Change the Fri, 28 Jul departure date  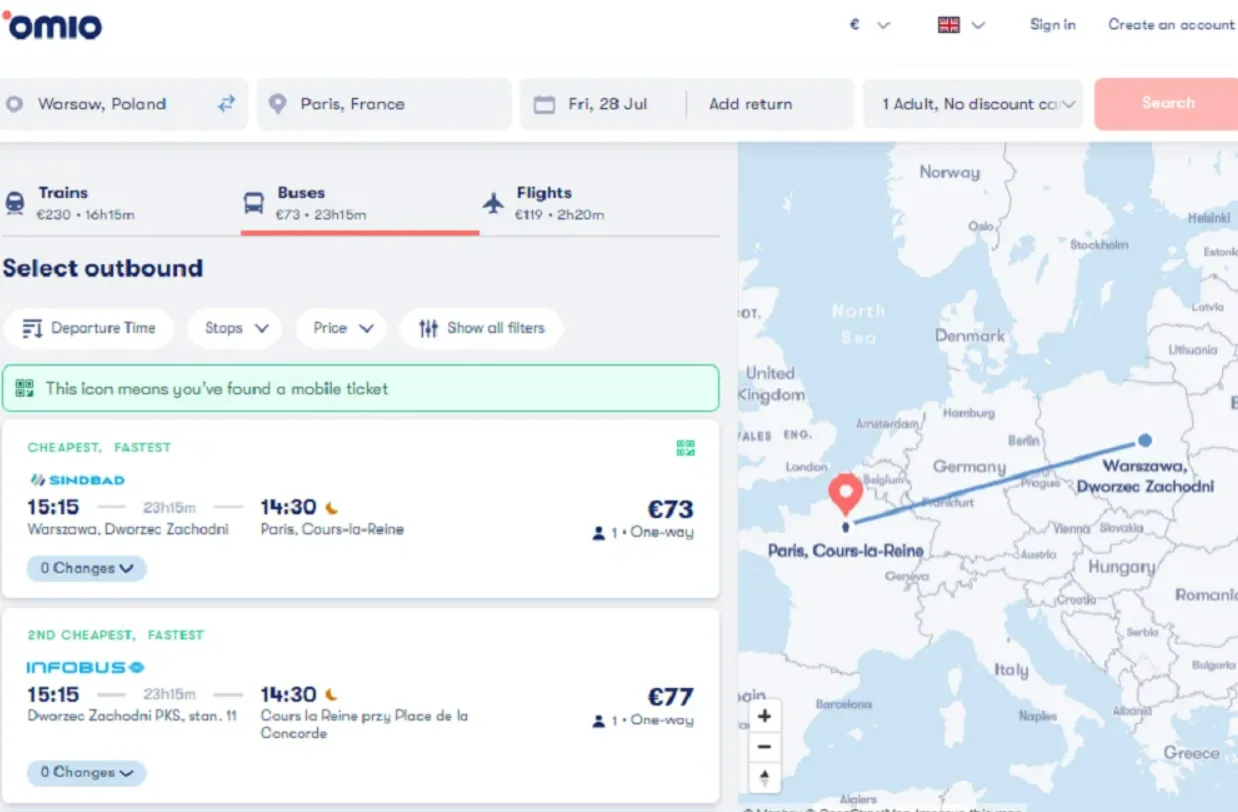608,104
